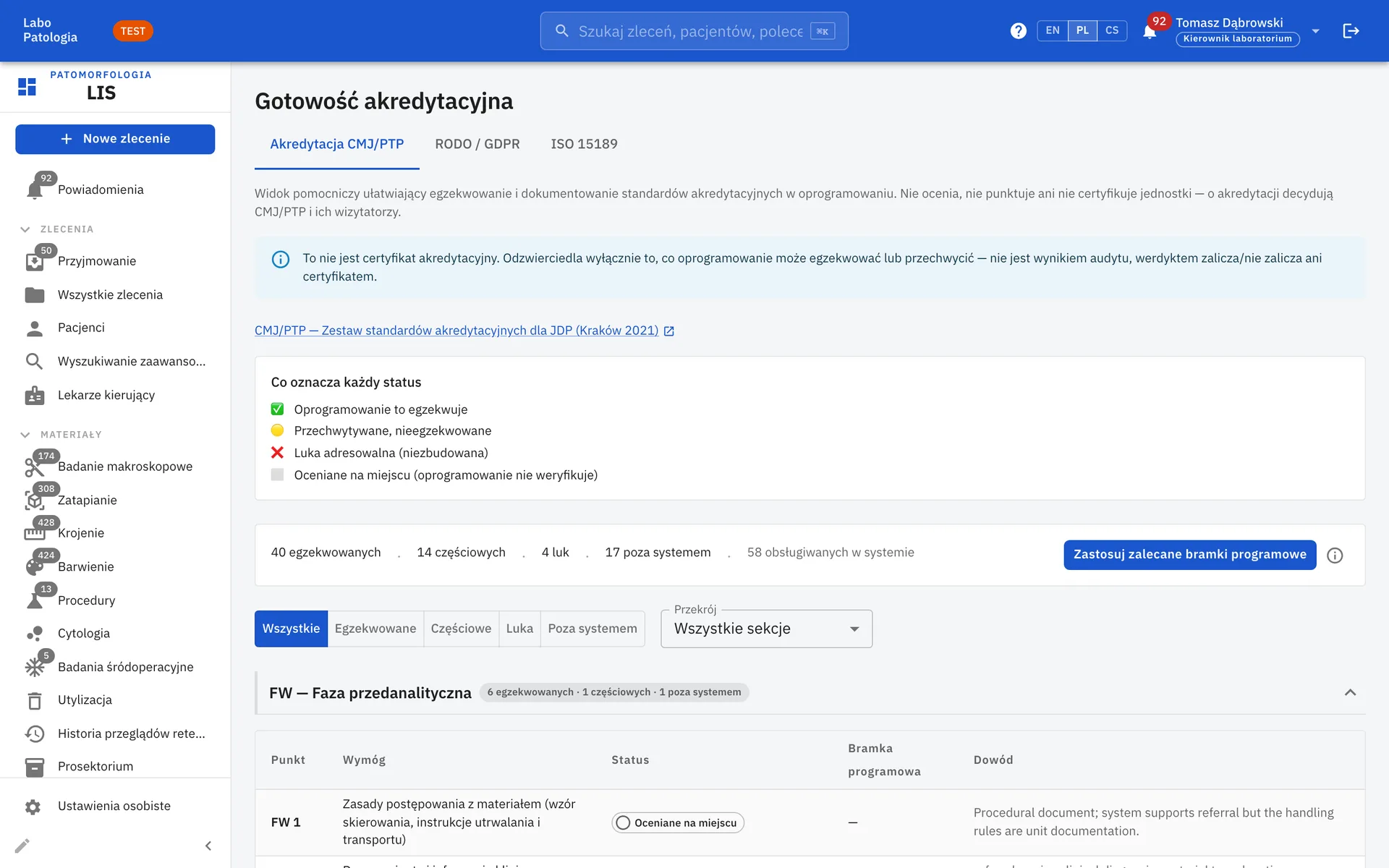Click the pencil edit icon in sidebar footer

click(22, 846)
